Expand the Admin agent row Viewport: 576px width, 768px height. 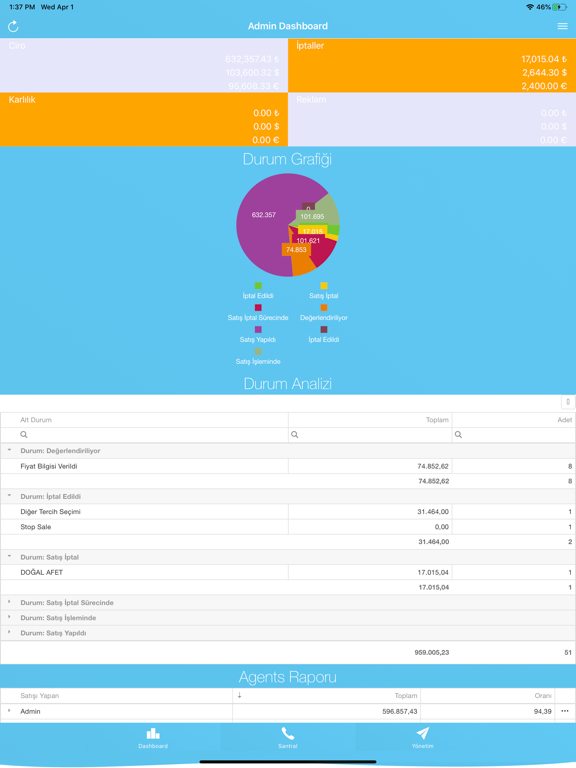9,711
